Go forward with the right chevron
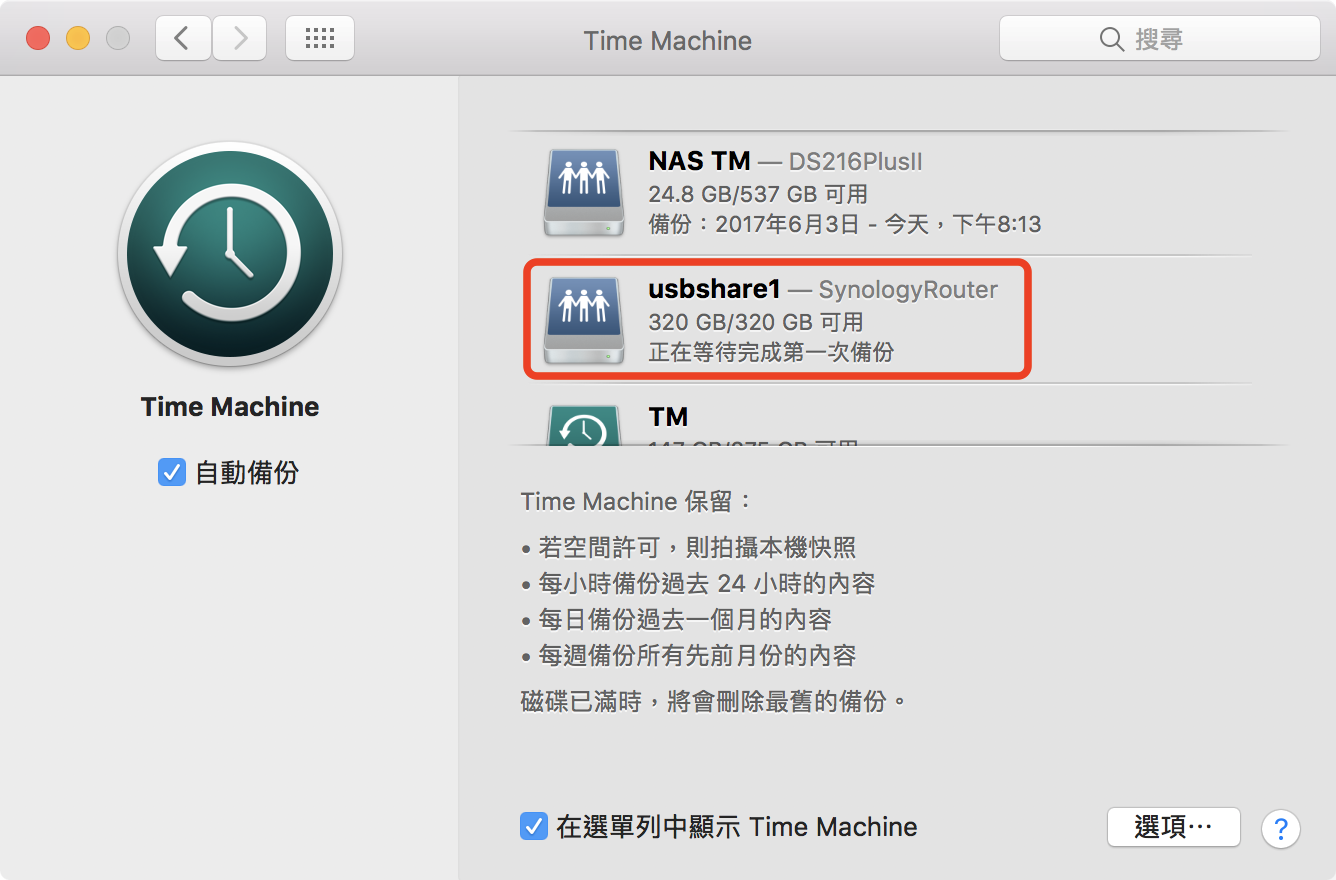Viewport: 1336px width, 880px height. [x=240, y=39]
